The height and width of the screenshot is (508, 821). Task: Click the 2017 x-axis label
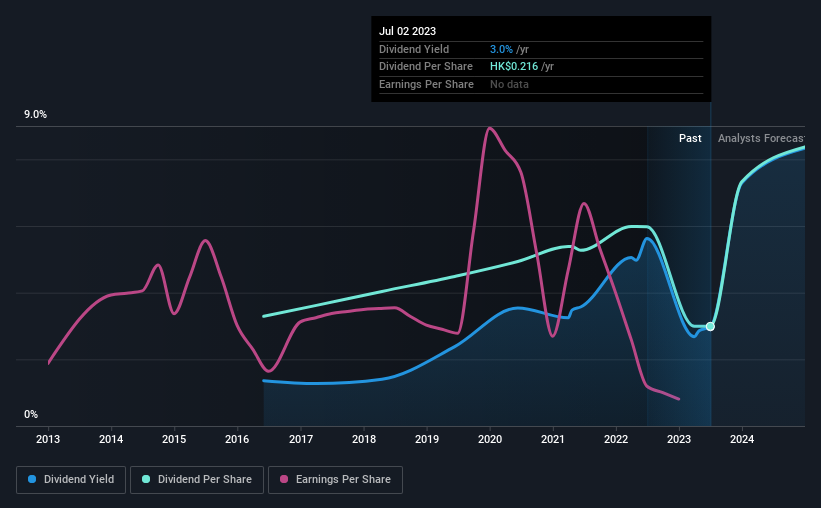point(301,439)
